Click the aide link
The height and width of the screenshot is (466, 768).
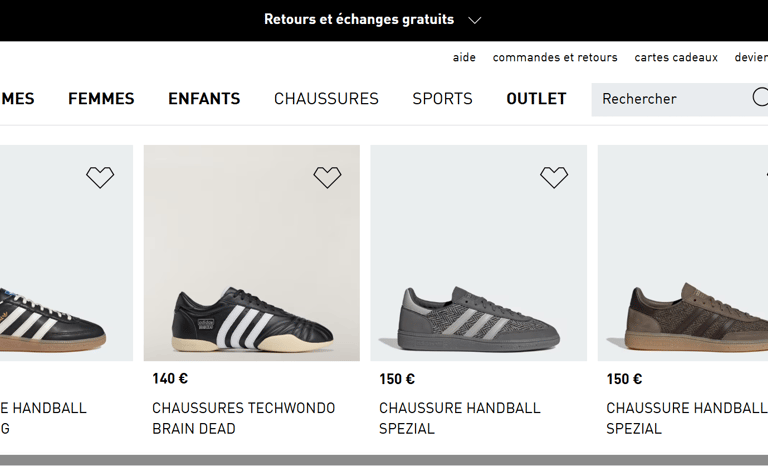point(464,58)
